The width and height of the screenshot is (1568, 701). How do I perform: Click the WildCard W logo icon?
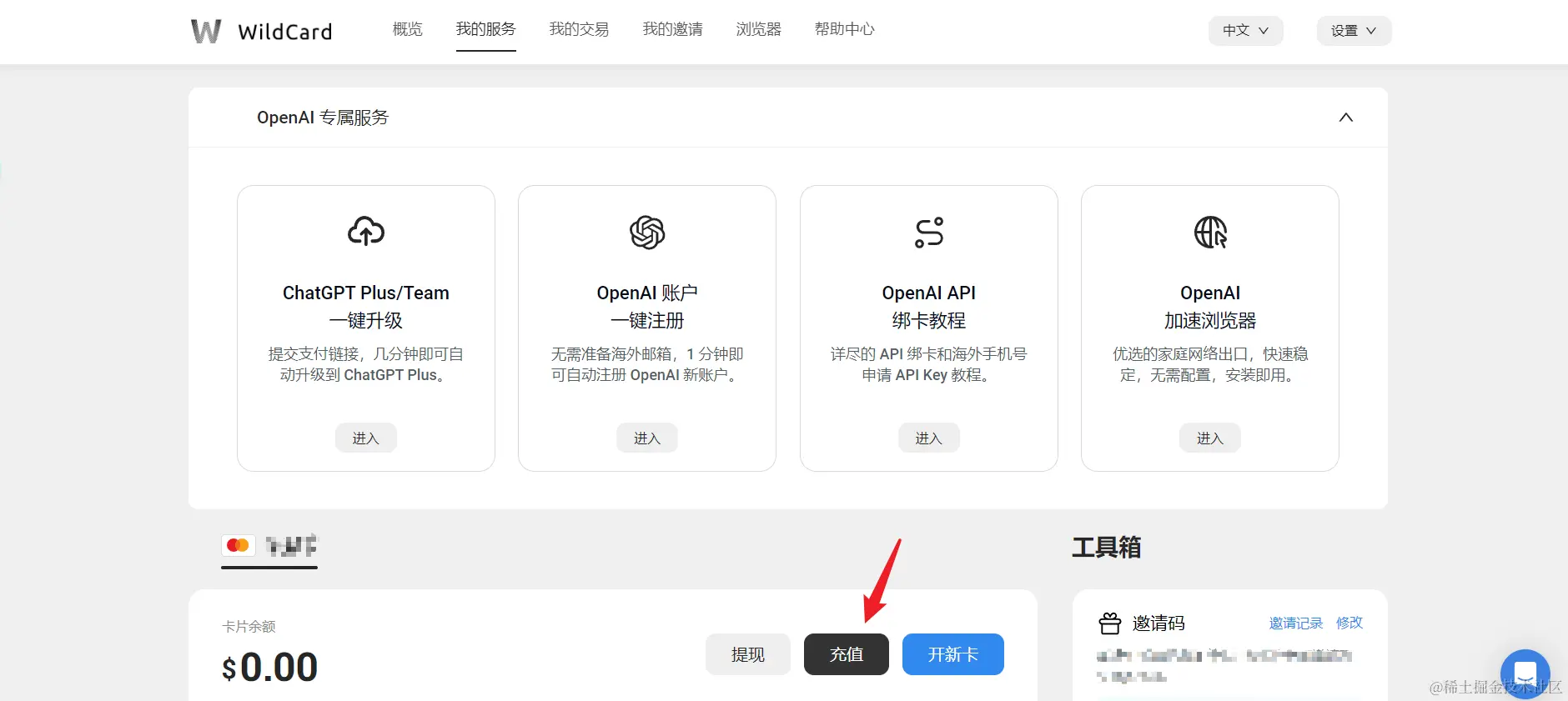[206, 31]
